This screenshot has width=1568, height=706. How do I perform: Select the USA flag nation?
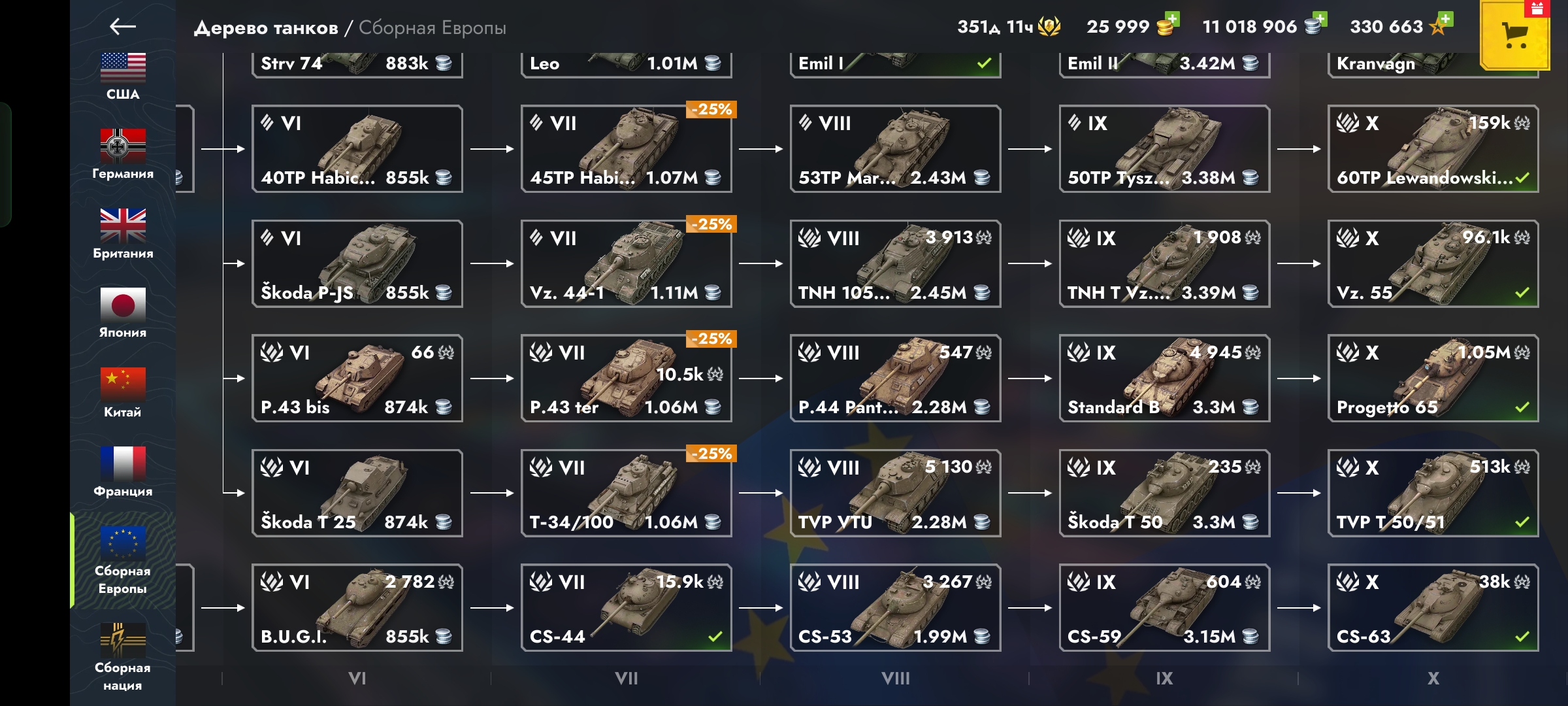point(123,76)
